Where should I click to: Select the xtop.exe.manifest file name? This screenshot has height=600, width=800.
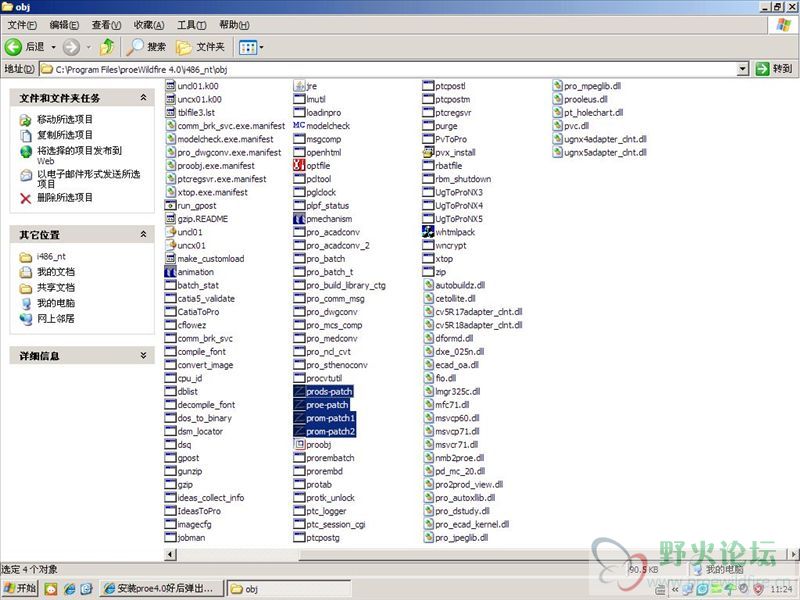coord(213,192)
